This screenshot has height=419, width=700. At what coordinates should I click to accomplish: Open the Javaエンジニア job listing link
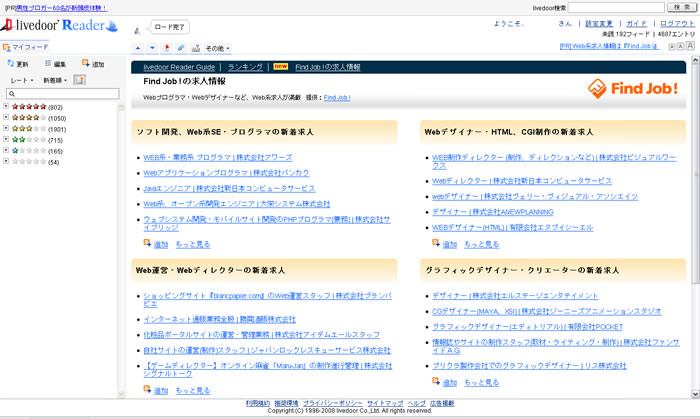(229, 189)
